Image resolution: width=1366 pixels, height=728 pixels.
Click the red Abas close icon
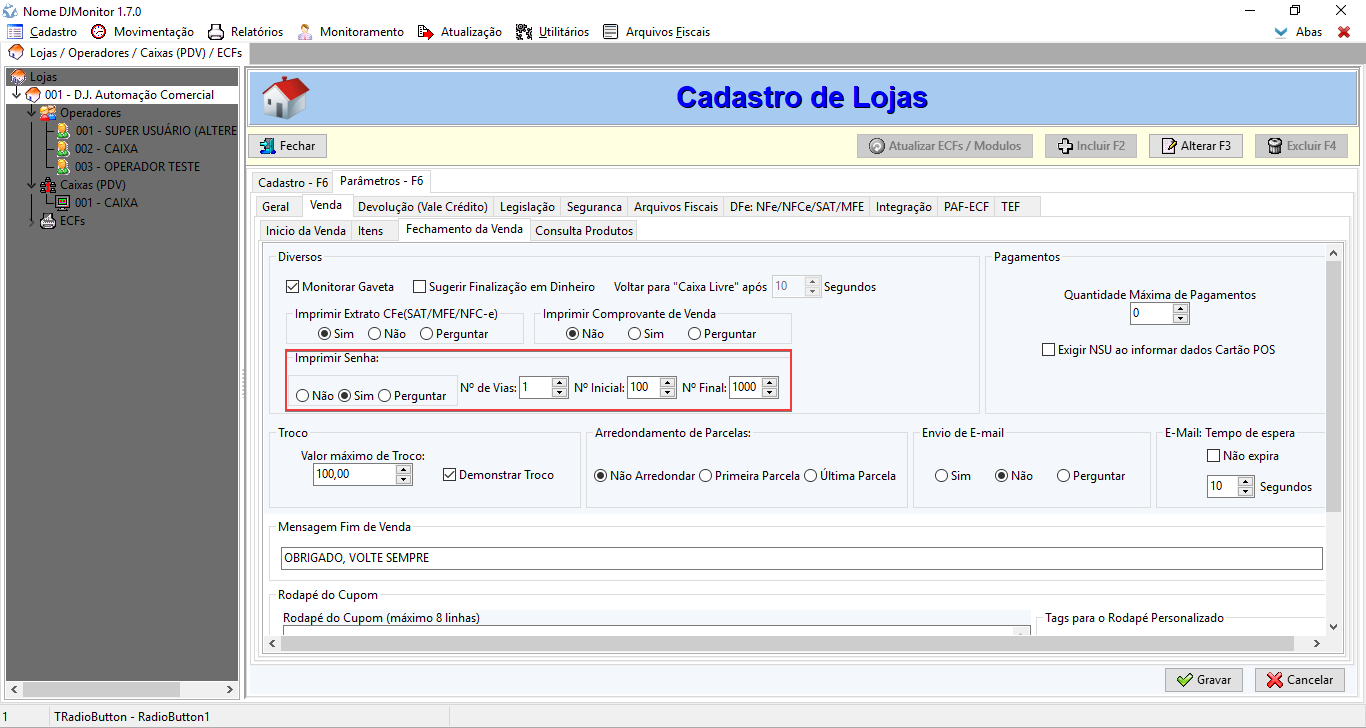click(x=1344, y=32)
